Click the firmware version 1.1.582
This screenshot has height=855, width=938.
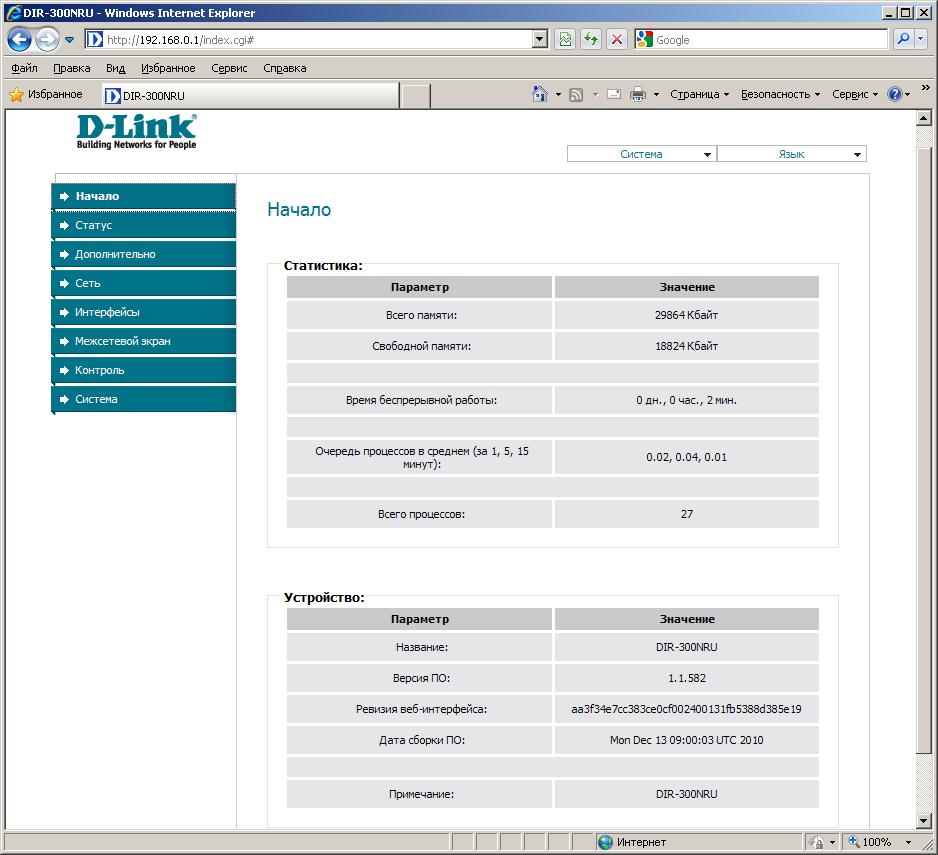pyautogui.click(x=687, y=678)
